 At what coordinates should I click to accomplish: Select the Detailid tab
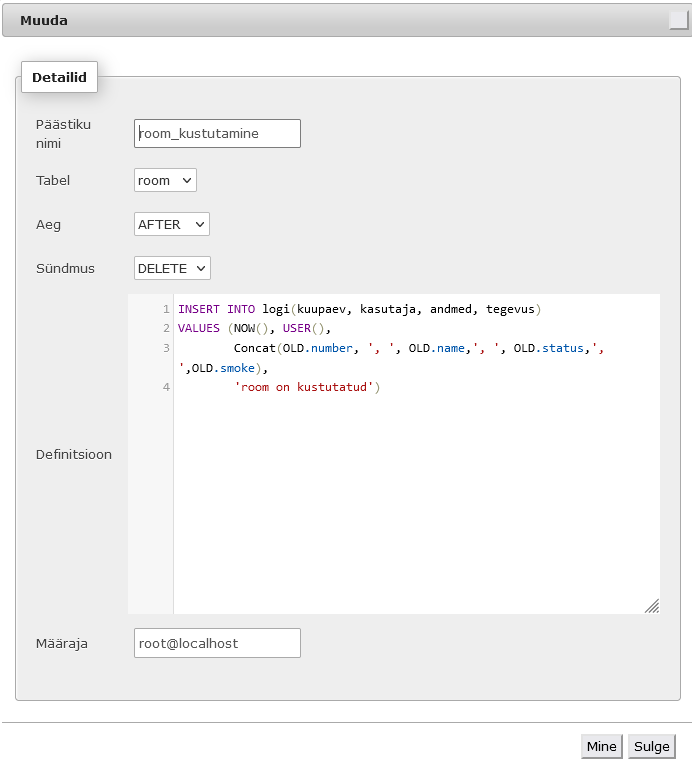(x=60, y=77)
